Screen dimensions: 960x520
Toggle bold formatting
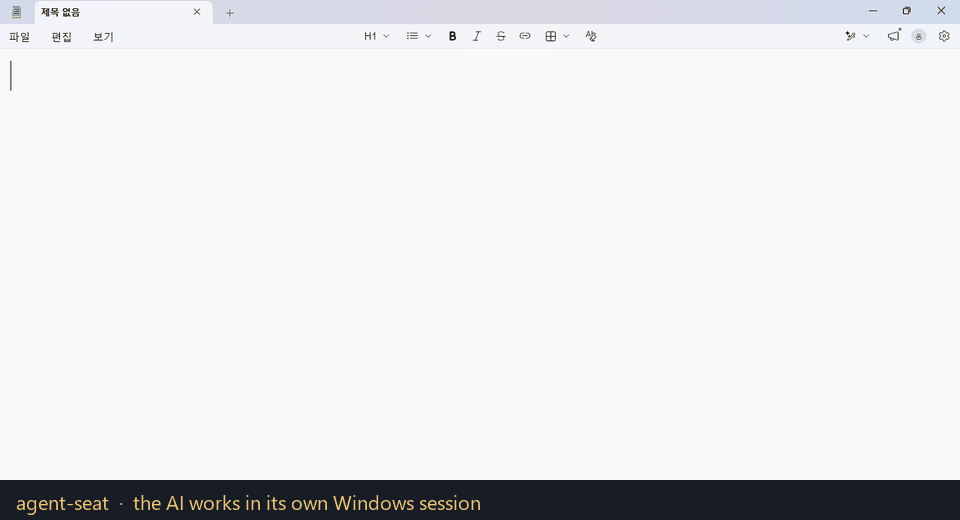click(x=452, y=36)
